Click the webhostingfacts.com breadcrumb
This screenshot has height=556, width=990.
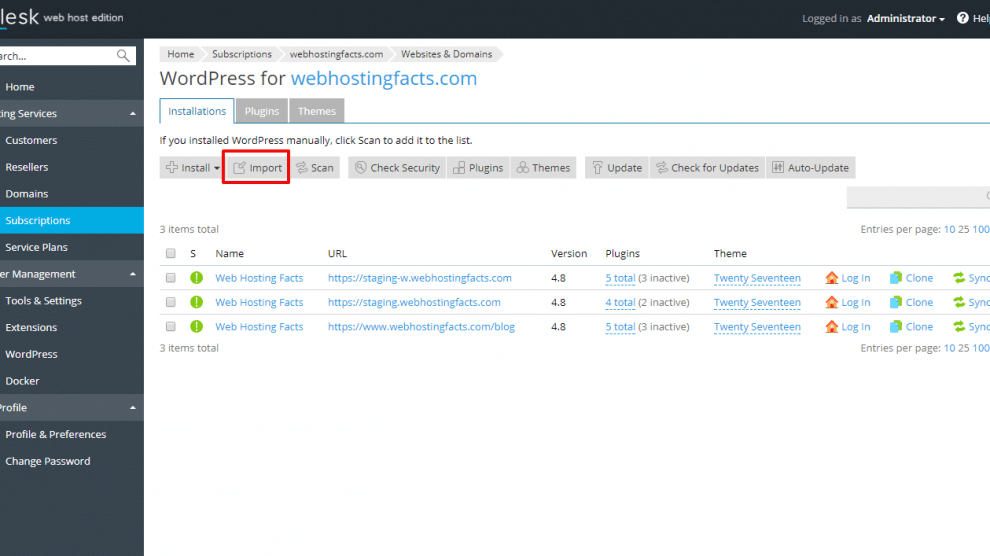click(x=337, y=54)
